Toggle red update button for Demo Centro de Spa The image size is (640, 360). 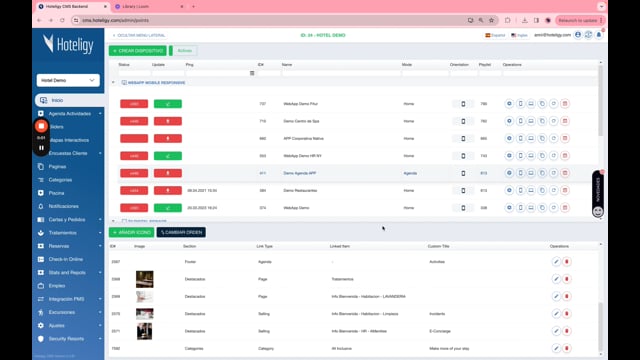click(x=168, y=121)
